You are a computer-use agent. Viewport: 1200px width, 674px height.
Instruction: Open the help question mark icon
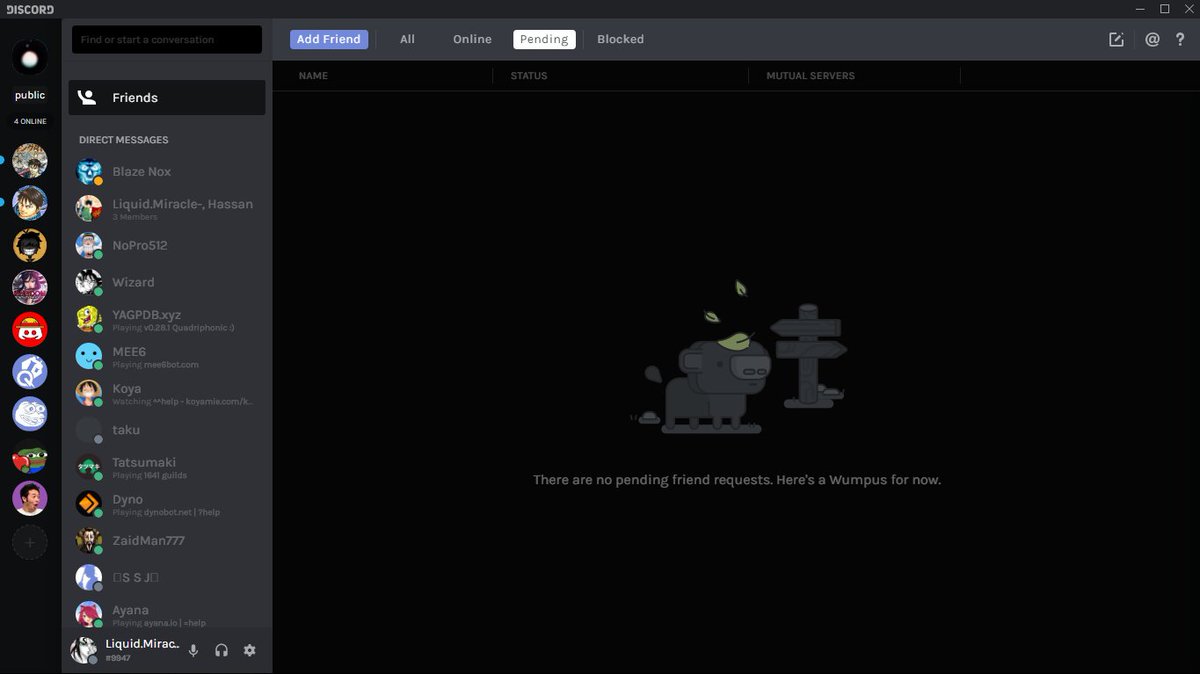[1181, 40]
